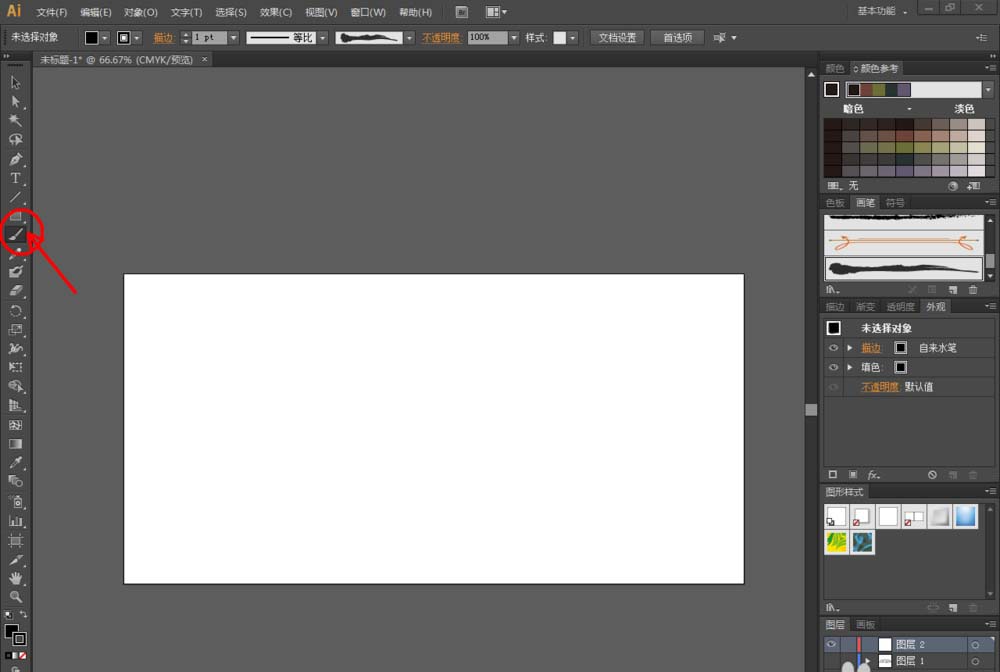
Task: Select the Blob Brush tool
Action: 15,272
